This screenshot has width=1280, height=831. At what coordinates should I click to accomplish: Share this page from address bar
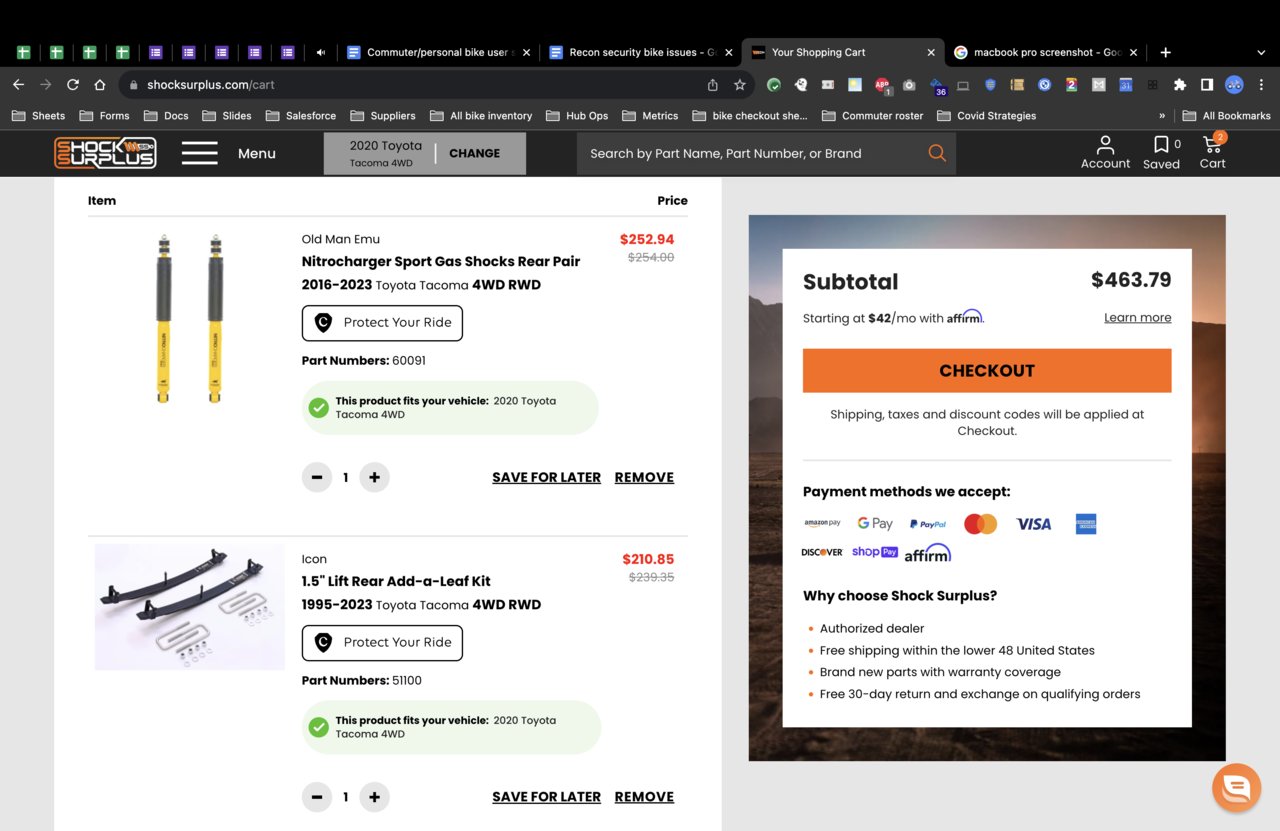click(712, 85)
